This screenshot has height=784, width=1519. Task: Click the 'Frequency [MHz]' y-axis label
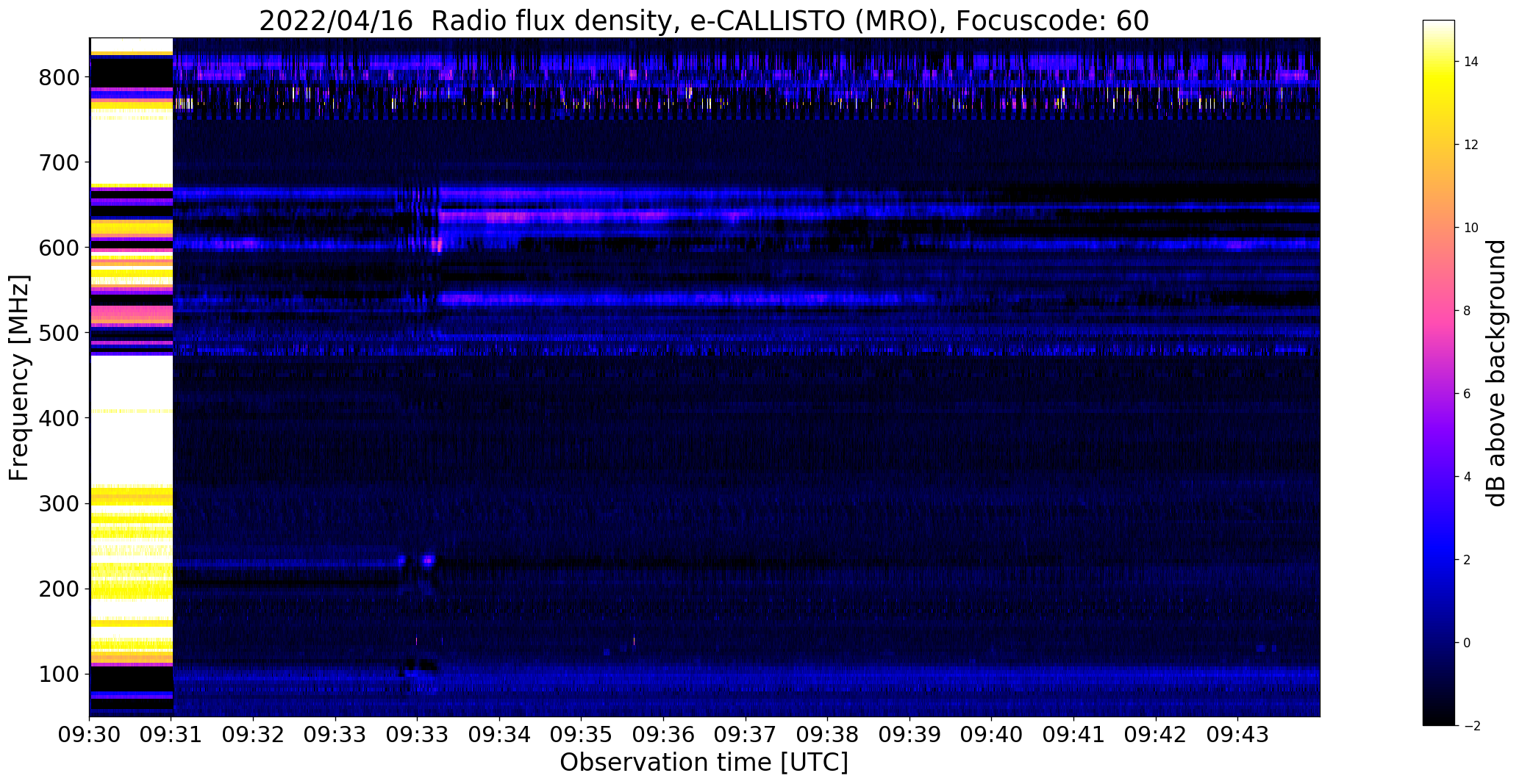pos(19,378)
